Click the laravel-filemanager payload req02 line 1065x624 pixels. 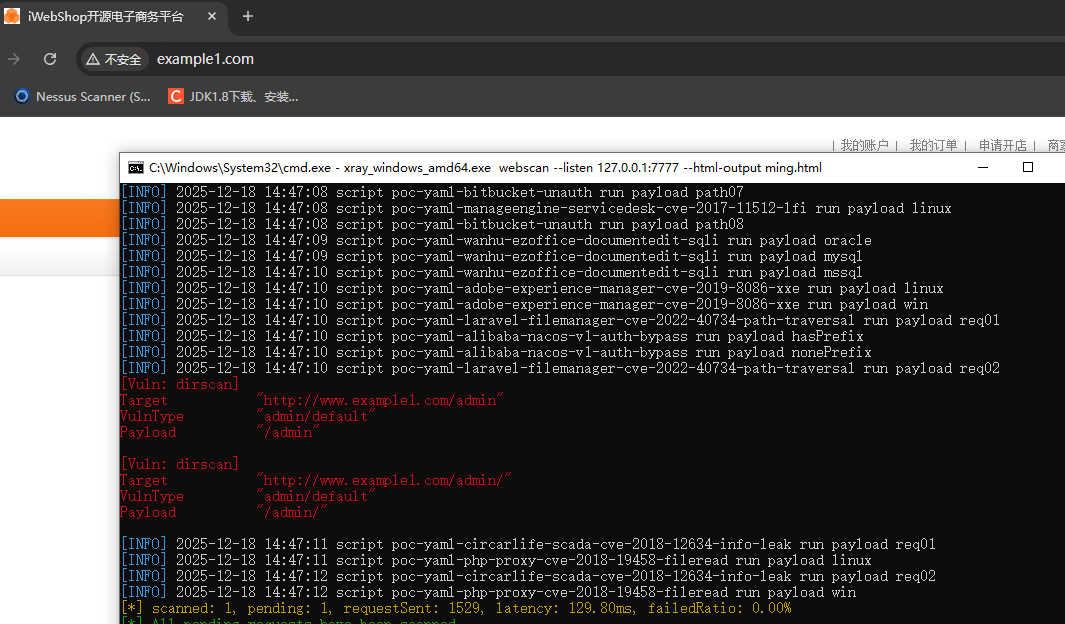560,368
